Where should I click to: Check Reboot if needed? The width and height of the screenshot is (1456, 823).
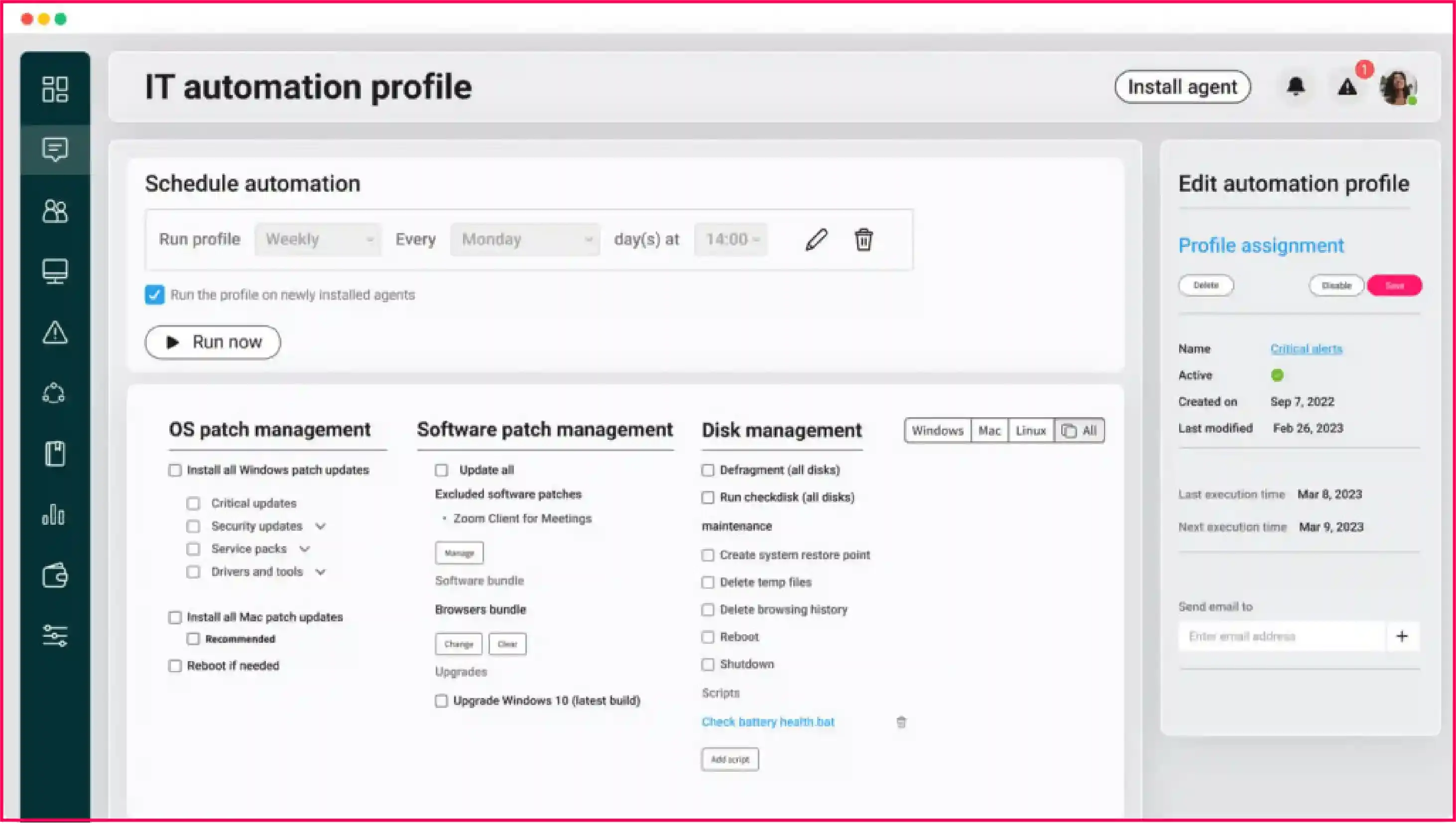pyautogui.click(x=175, y=666)
